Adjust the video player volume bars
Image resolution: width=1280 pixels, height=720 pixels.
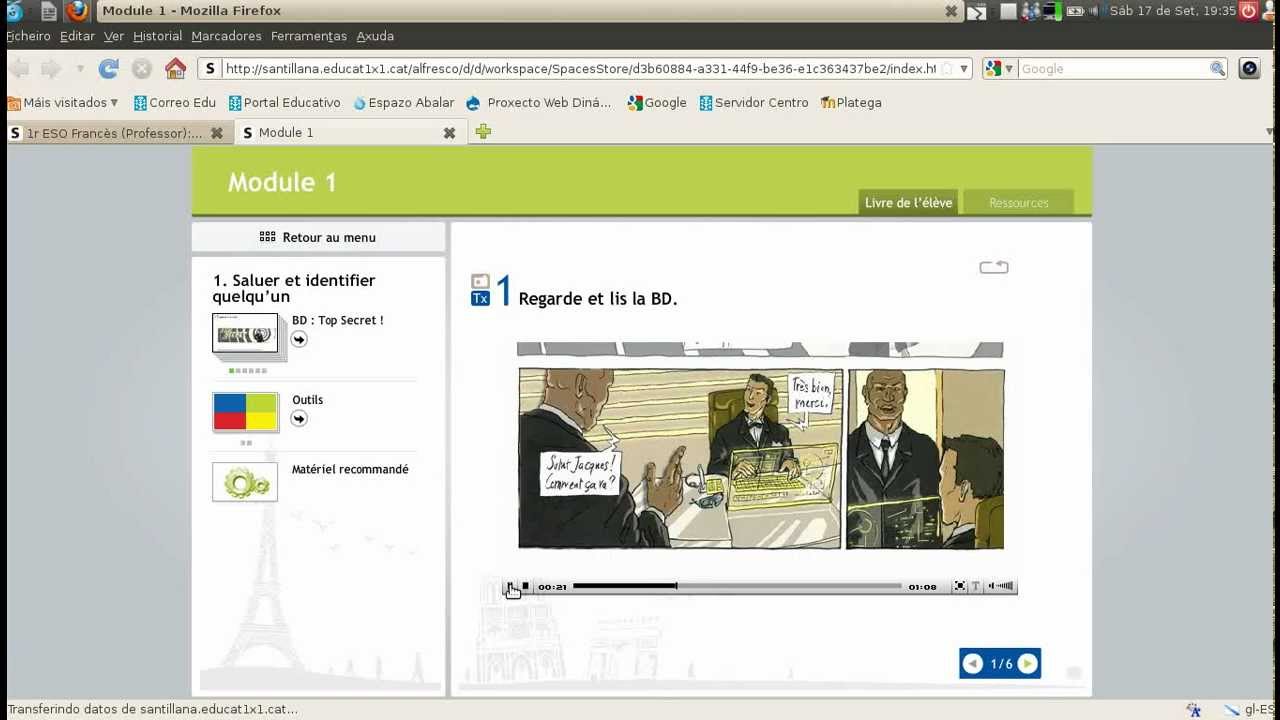(1002, 587)
